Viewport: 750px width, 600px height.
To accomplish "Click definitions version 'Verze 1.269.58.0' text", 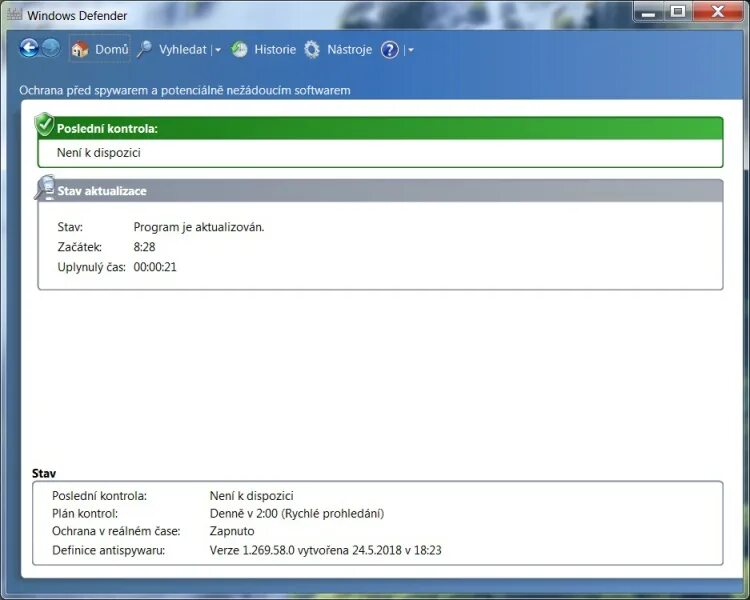I will click(x=252, y=550).
